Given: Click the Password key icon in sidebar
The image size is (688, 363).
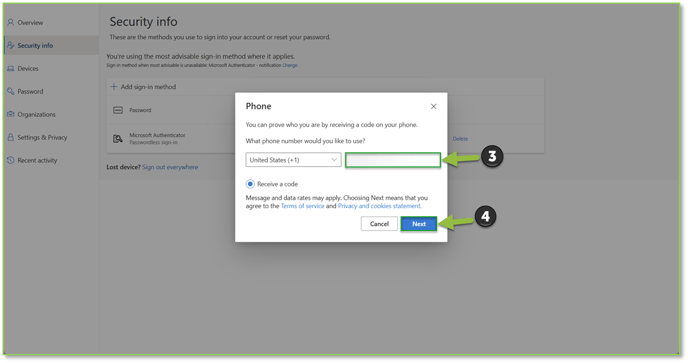Looking at the screenshot, I should [11, 91].
